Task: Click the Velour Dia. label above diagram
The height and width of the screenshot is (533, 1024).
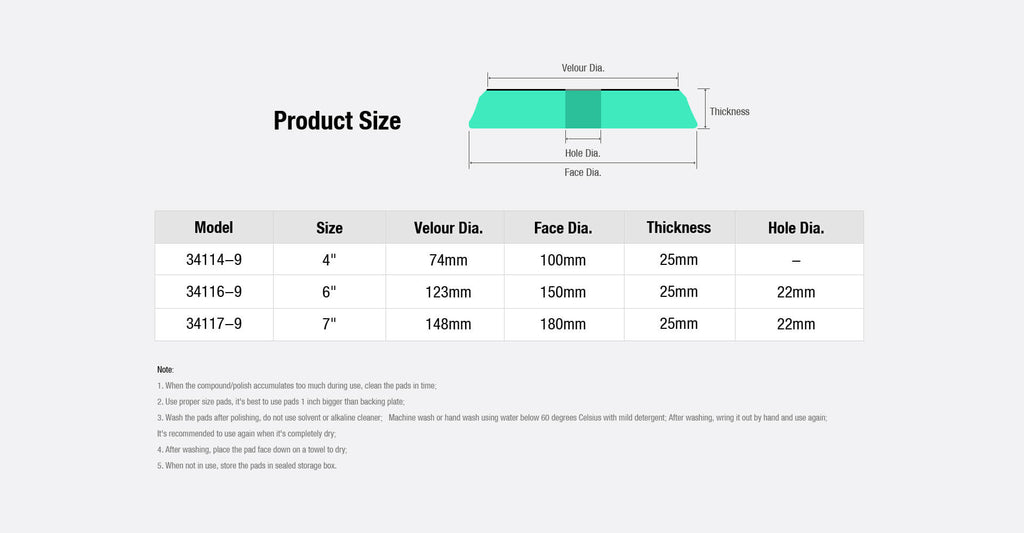Action: [x=583, y=68]
